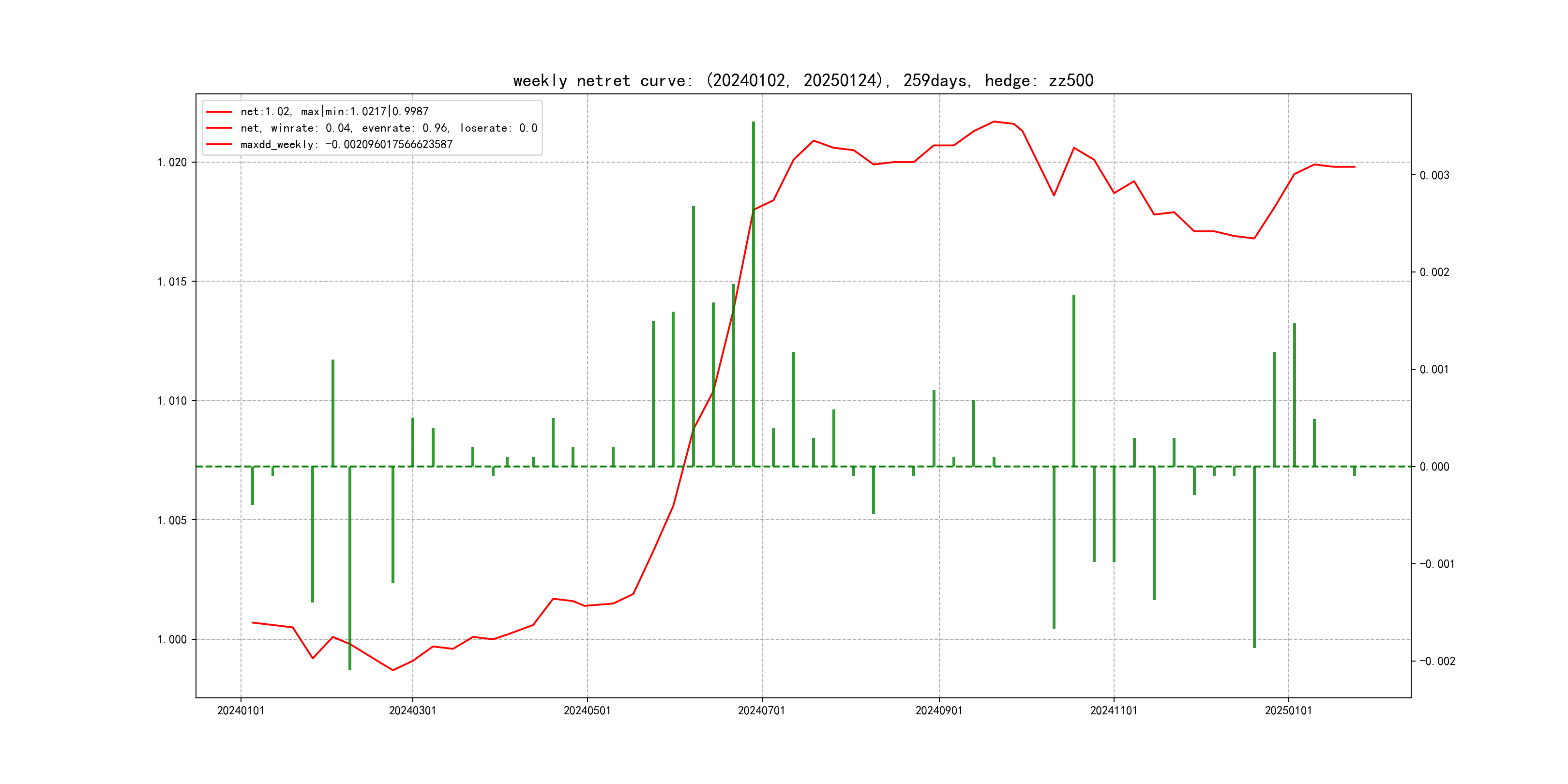
Task: Click the -0.002 right y-axis tick label
Action: click(x=1437, y=661)
